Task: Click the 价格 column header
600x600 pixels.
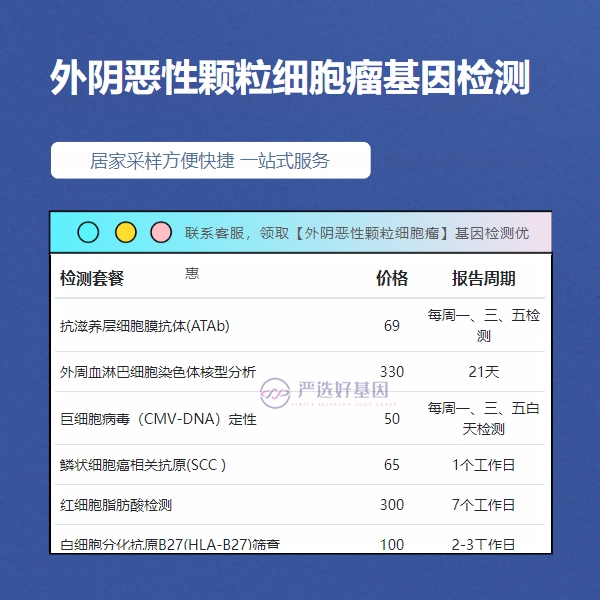Action: [x=392, y=278]
